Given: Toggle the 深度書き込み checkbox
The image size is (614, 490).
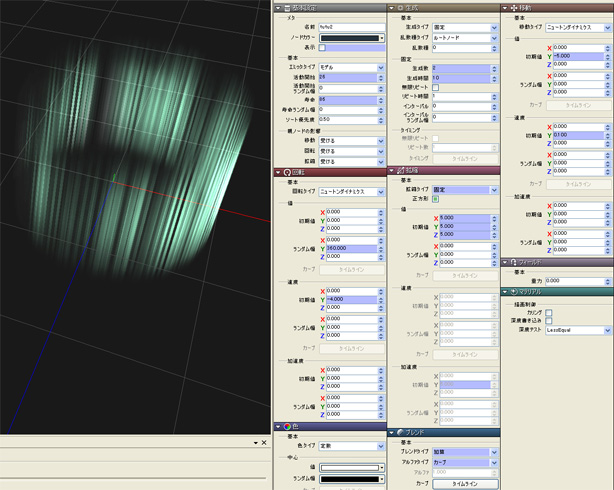Looking at the screenshot, I should pyautogui.click(x=549, y=321).
